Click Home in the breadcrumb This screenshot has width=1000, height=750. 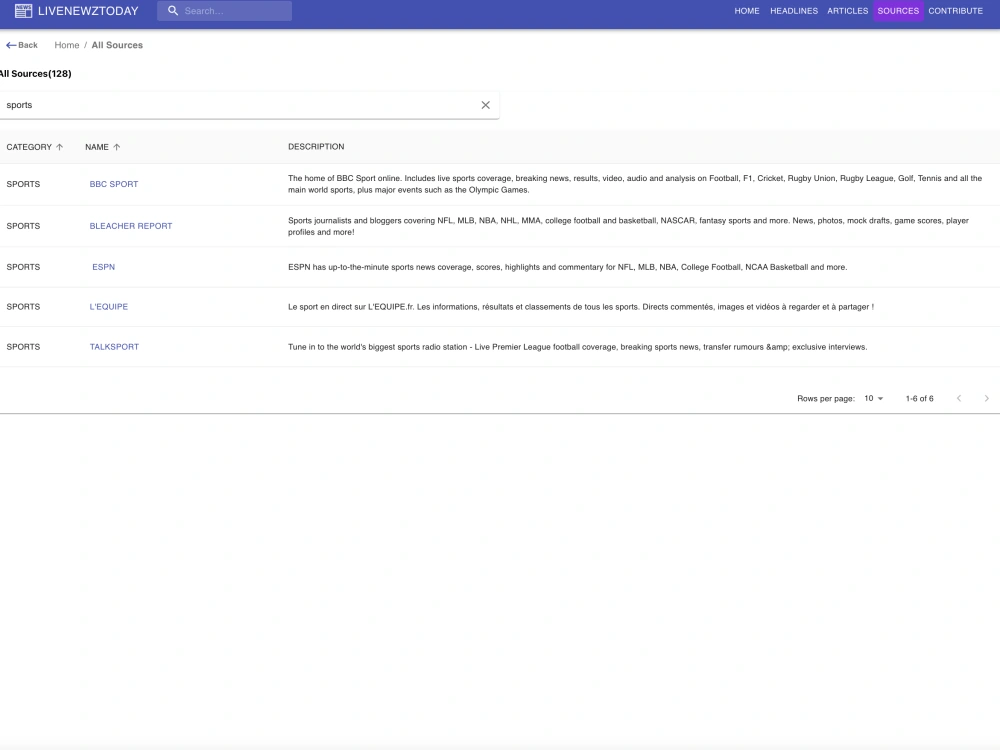tap(67, 45)
